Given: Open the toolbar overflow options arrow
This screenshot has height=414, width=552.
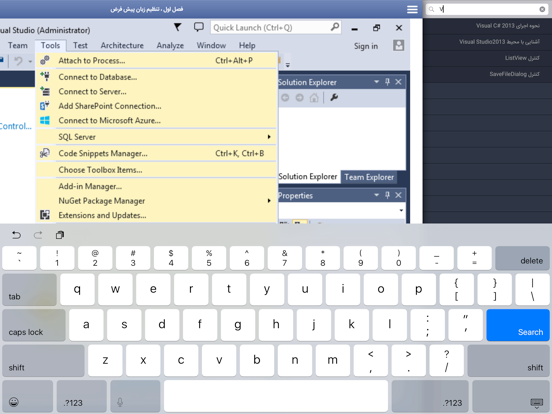Looking at the screenshot, I should (288, 65).
